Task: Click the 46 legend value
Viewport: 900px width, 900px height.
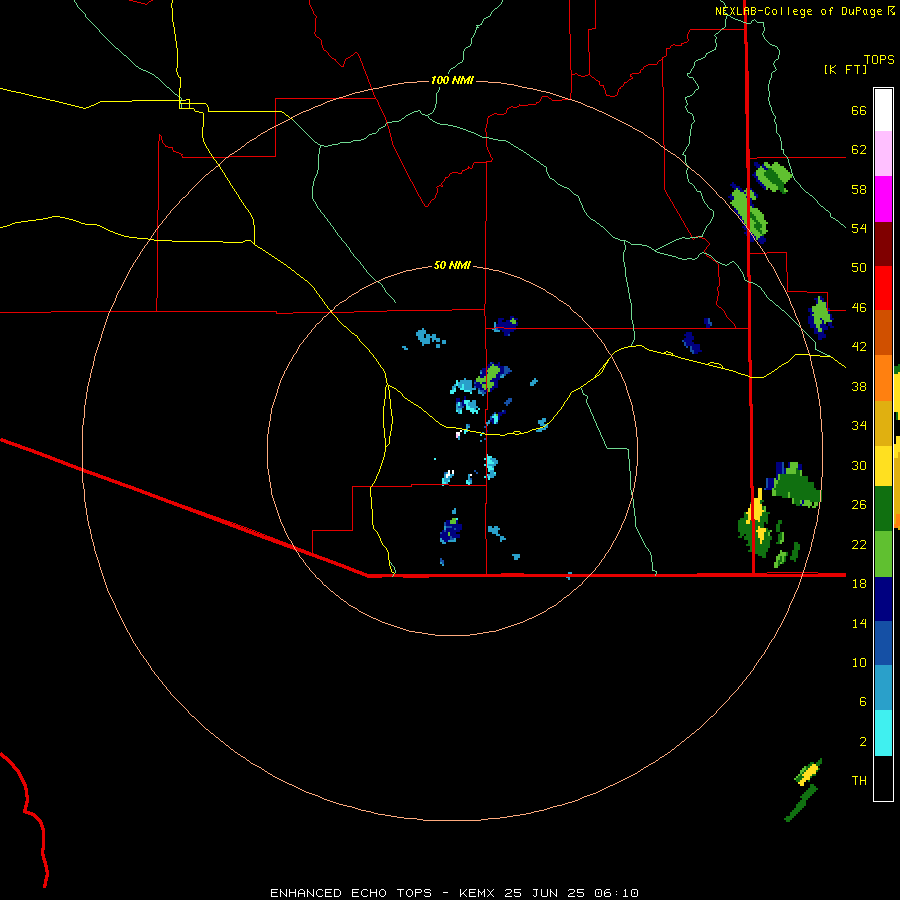Action: (x=859, y=308)
